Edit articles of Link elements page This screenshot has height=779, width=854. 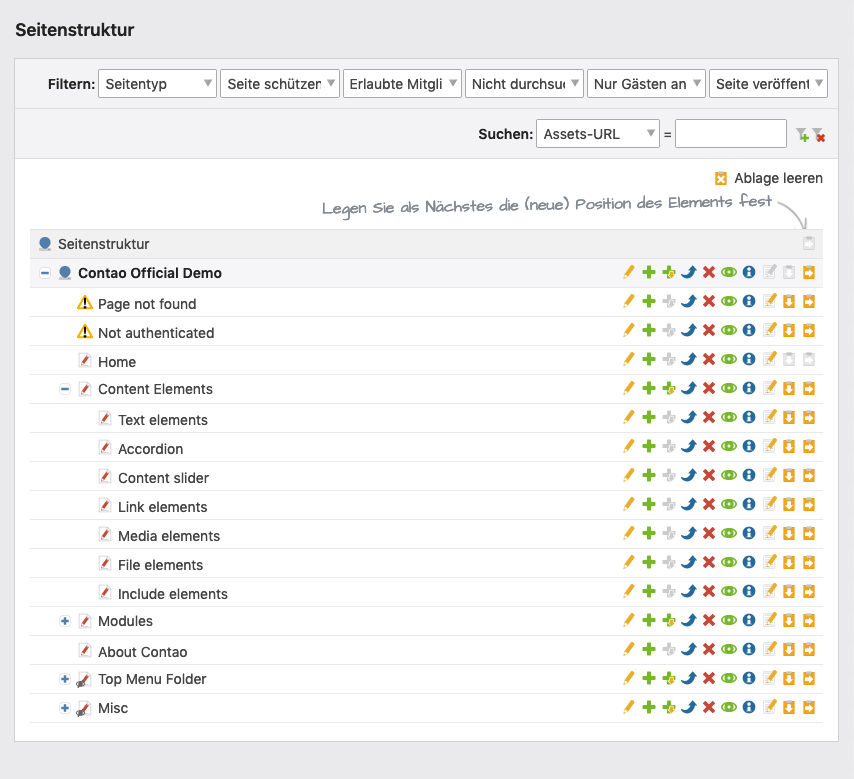click(x=769, y=504)
